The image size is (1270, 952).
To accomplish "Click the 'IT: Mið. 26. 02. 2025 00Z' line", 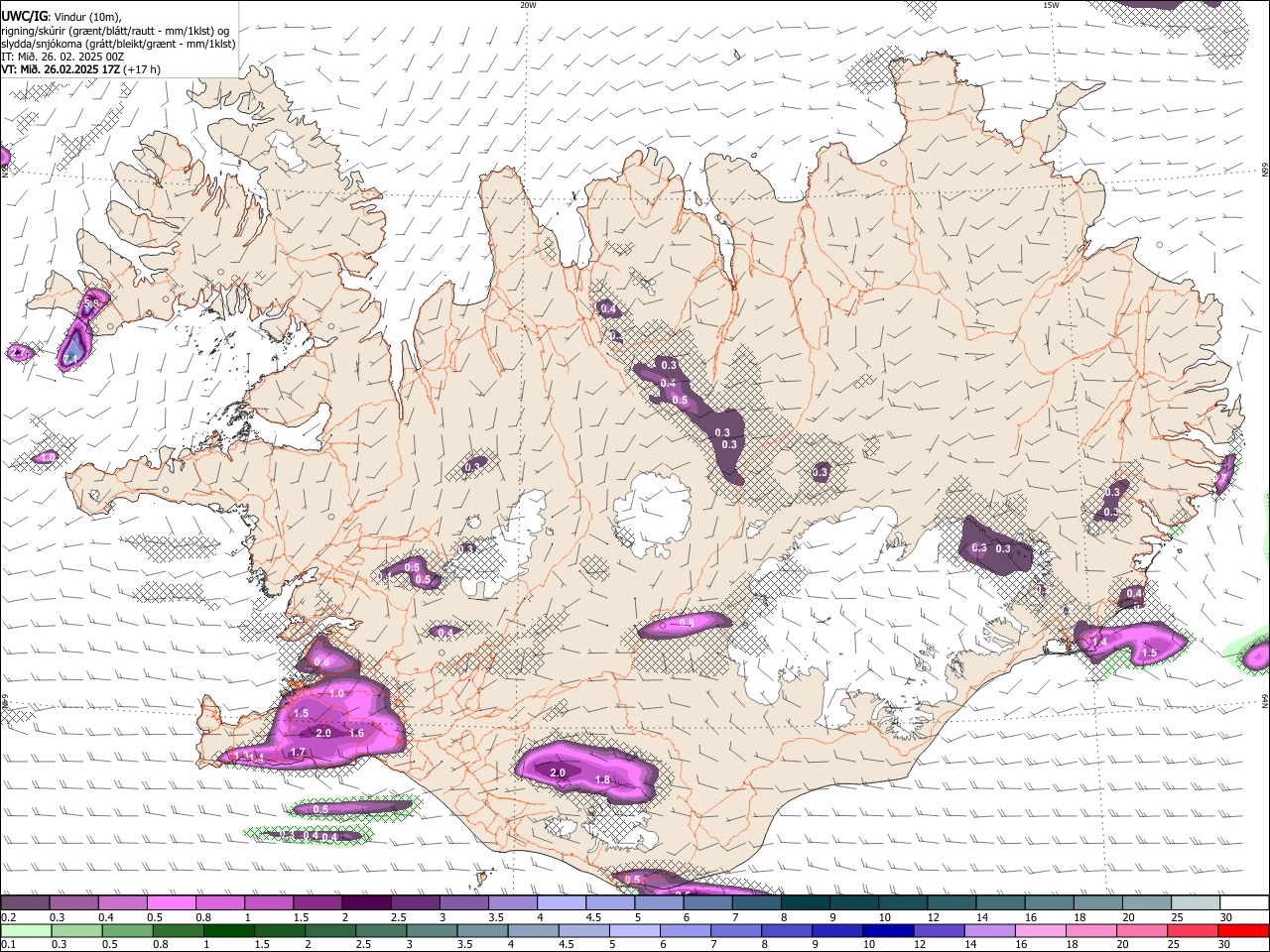I will [63, 57].
